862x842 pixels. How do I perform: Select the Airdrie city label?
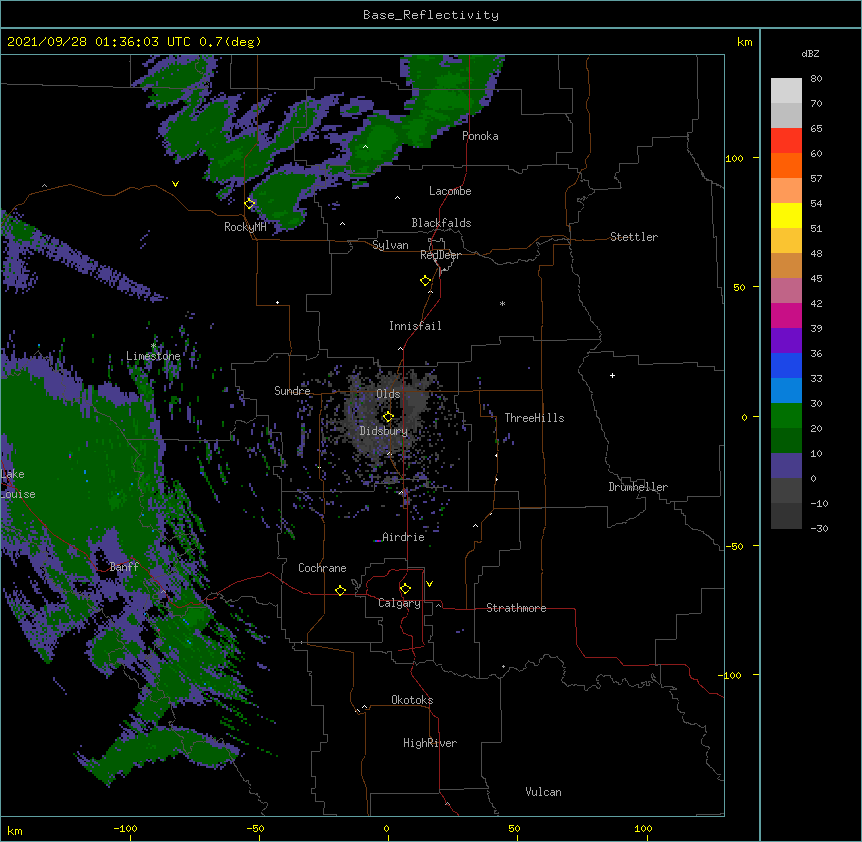403,537
